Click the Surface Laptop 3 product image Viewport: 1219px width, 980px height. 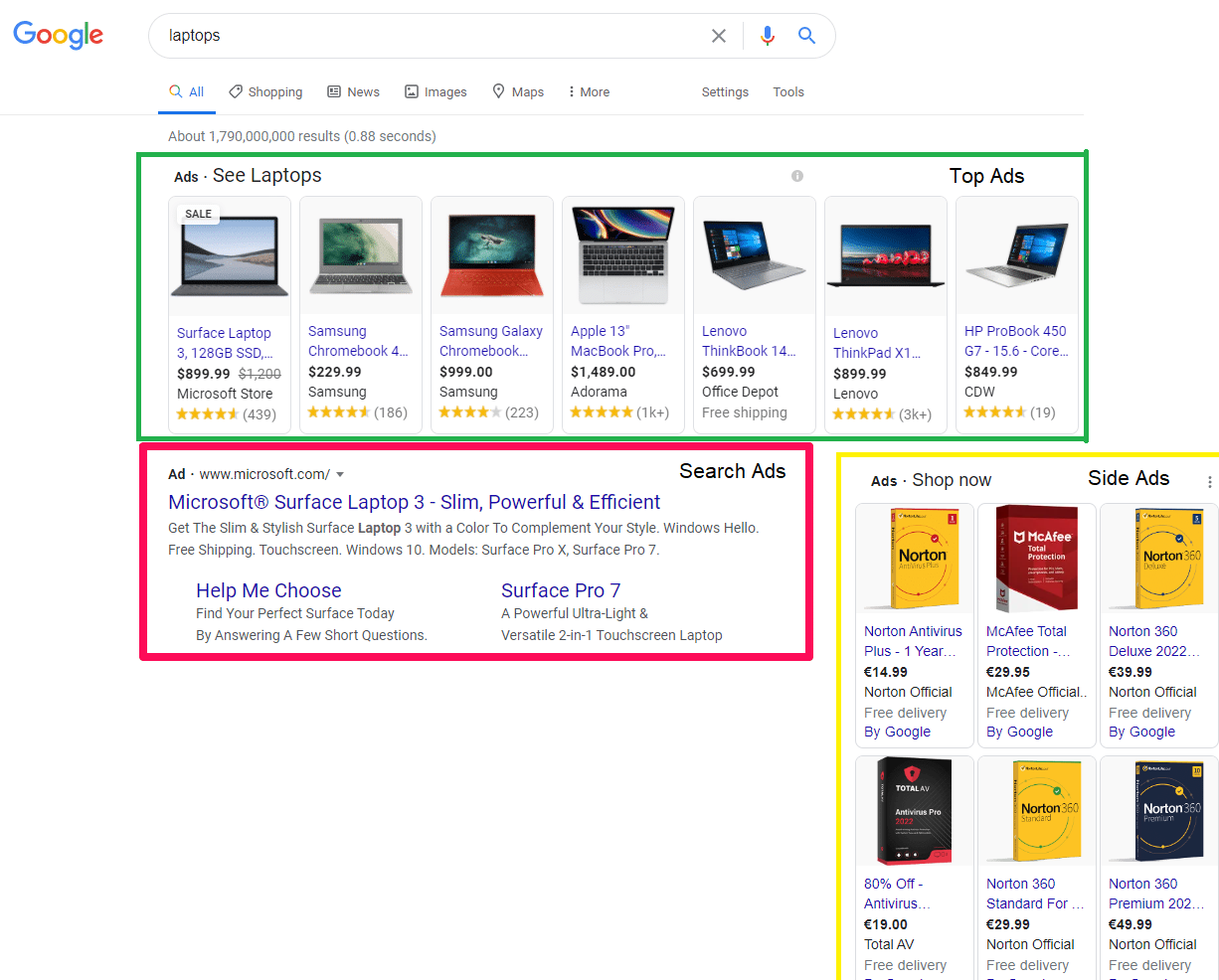click(x=230, y=256)
